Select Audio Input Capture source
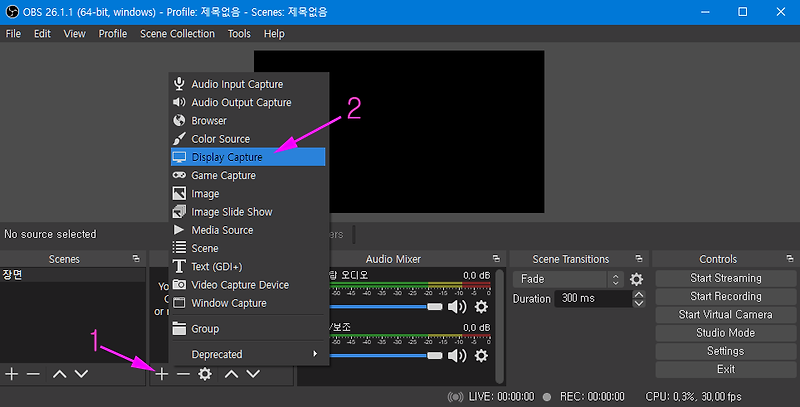The height and width of the screenshot is (407, 800). [x=248, y=84]
